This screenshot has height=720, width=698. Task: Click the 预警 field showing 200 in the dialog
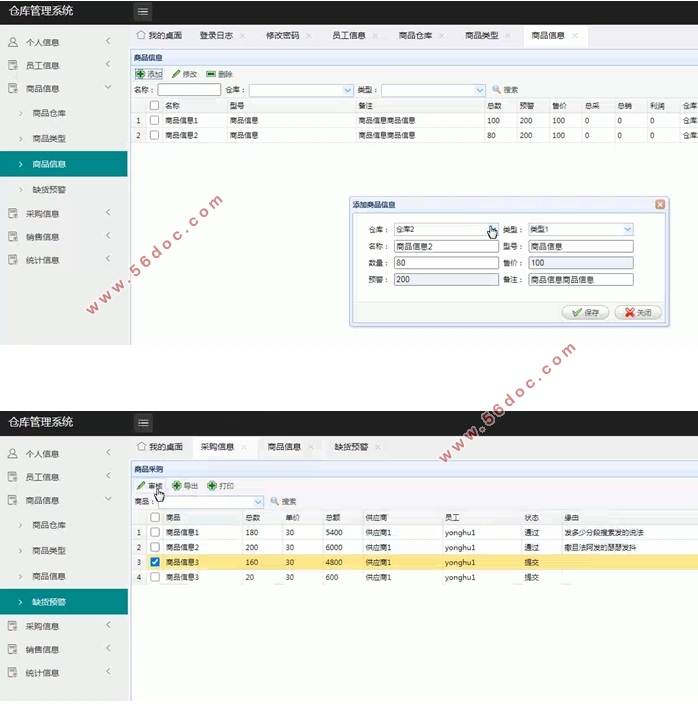click(x=446, y=279)
